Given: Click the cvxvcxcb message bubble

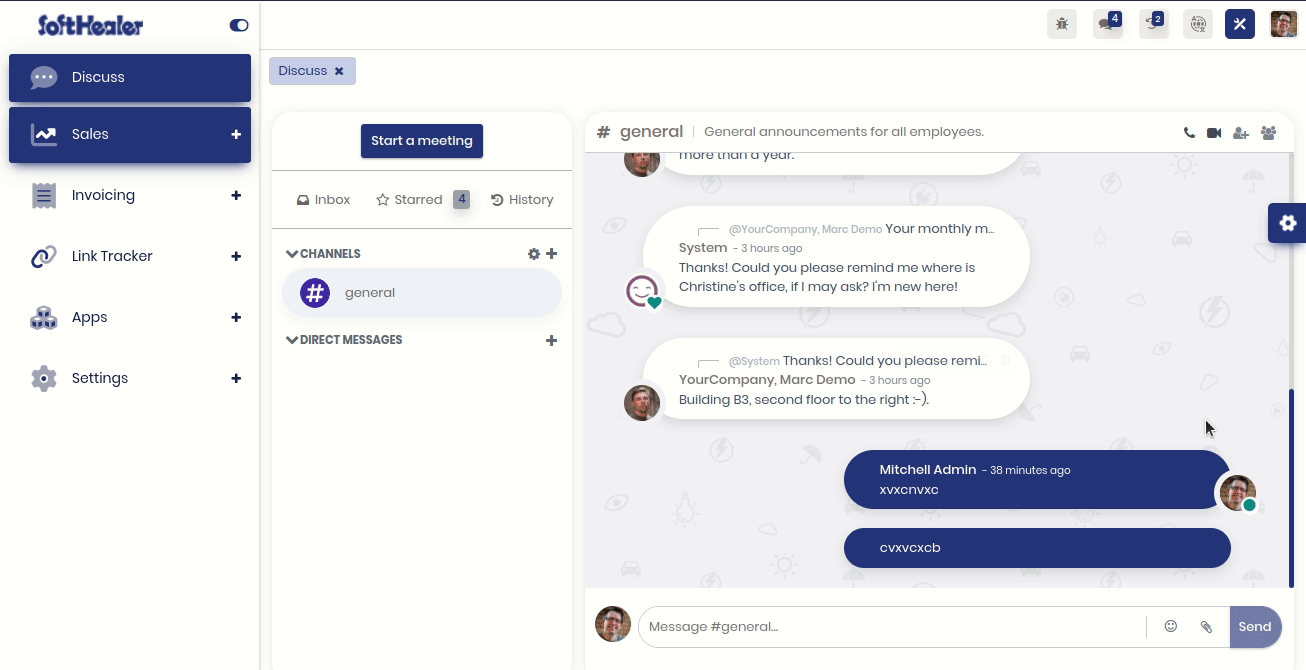Looking at the screenshot, I should (1037, 548).
